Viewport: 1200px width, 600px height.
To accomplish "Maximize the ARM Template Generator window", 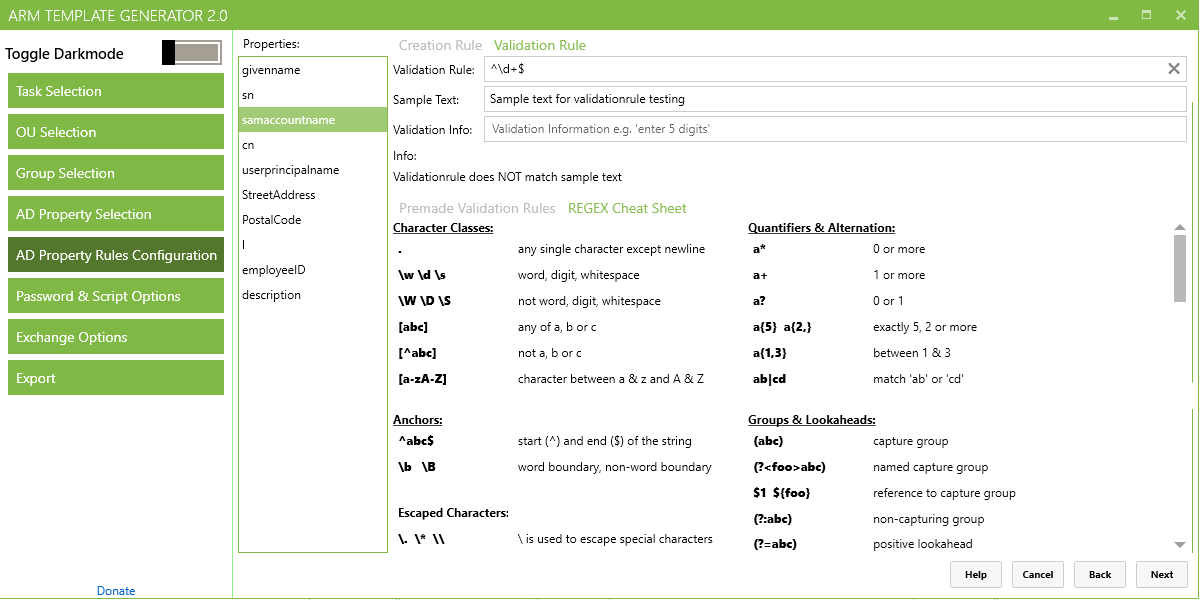I will [1147, 15].
